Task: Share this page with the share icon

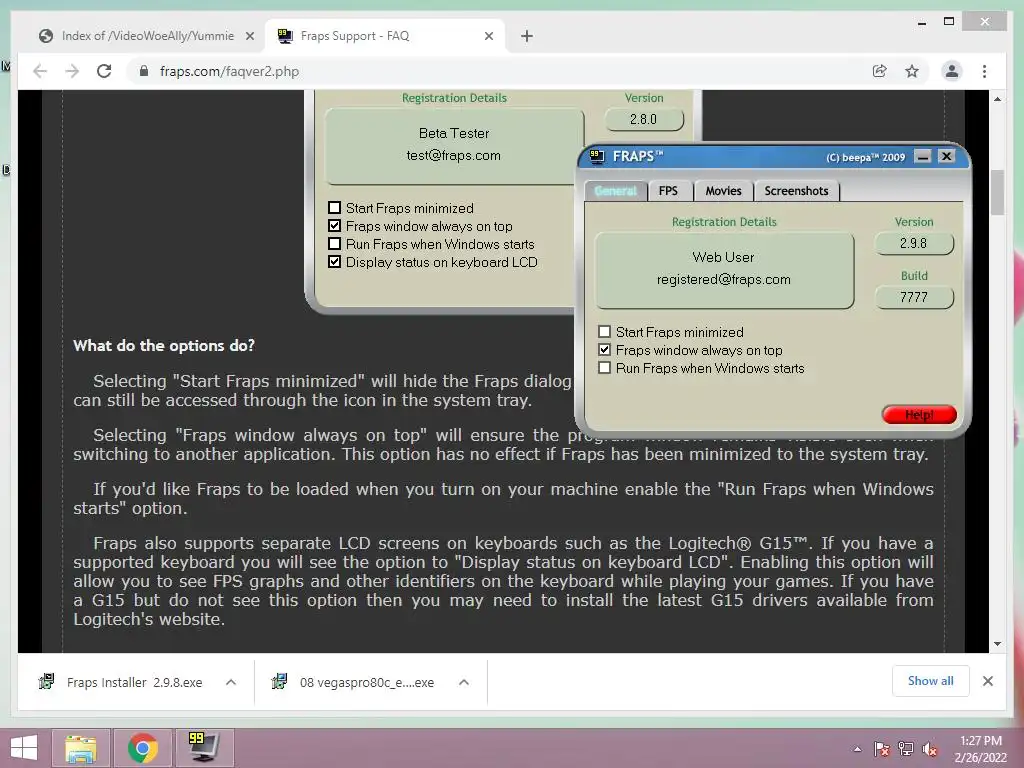Action: (x=880, y=71)
